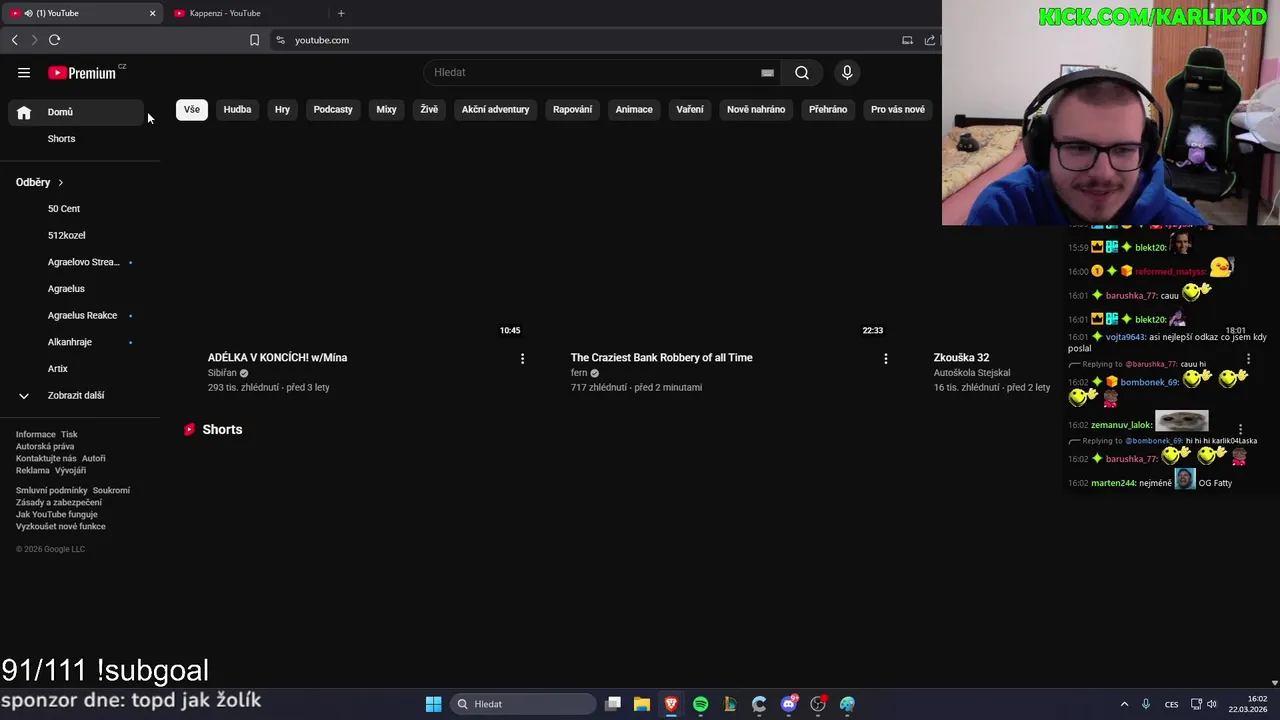1280x720 pixels.
Task: Open the Sibiřan channel link
Action: click(222, 373)
